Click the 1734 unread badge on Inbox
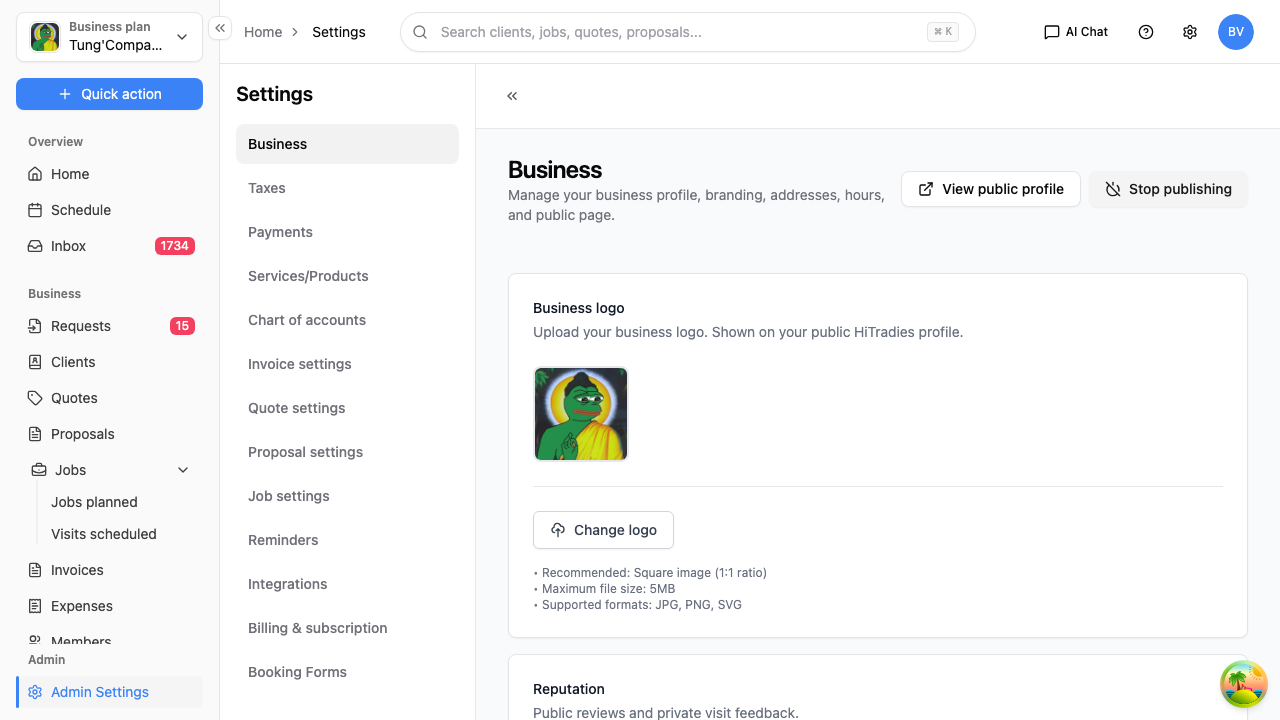The height and width of the screenshot is (720, 1280). point(174,246)
